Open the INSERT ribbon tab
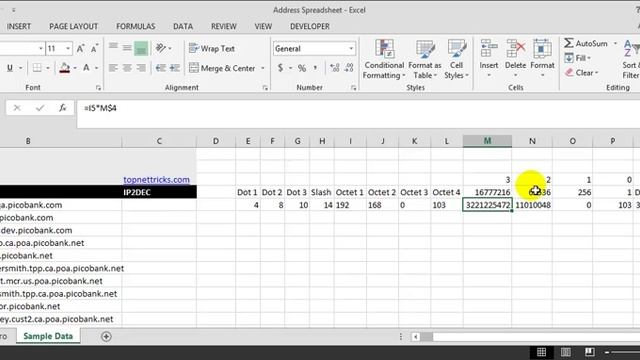This screenshot has width=640, height=360. click(x=18, y=27)
